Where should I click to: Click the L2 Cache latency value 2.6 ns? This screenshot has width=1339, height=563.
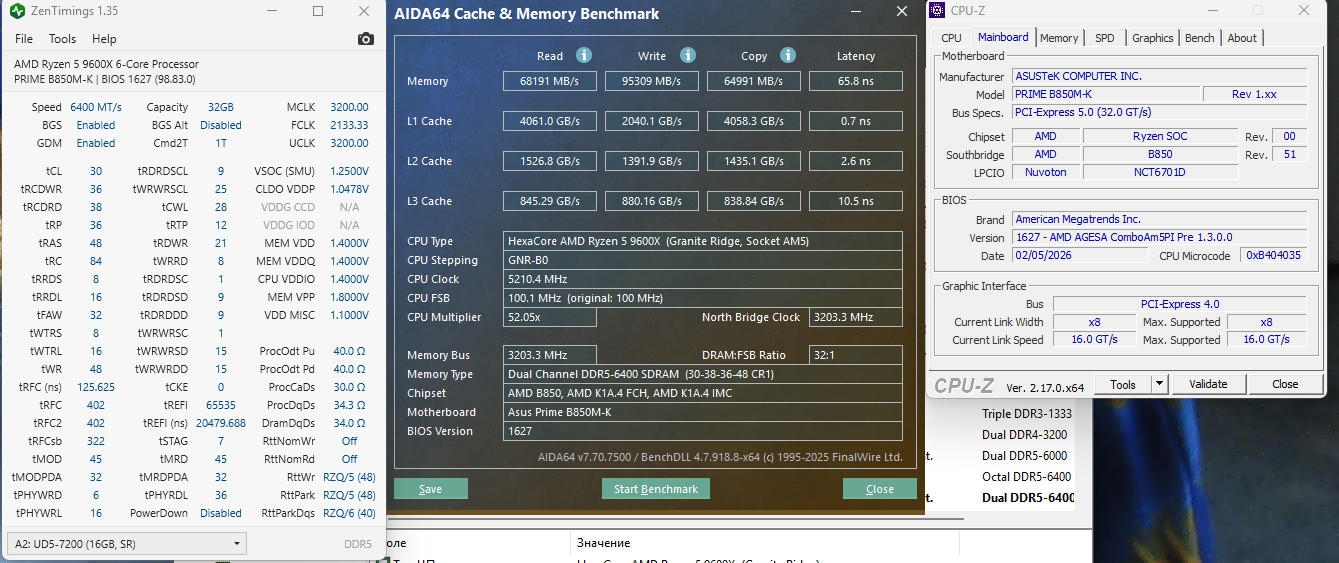856,161
